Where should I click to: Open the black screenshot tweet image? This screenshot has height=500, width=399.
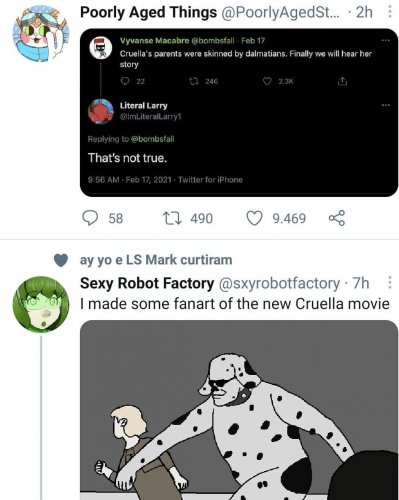click(239, 113)
